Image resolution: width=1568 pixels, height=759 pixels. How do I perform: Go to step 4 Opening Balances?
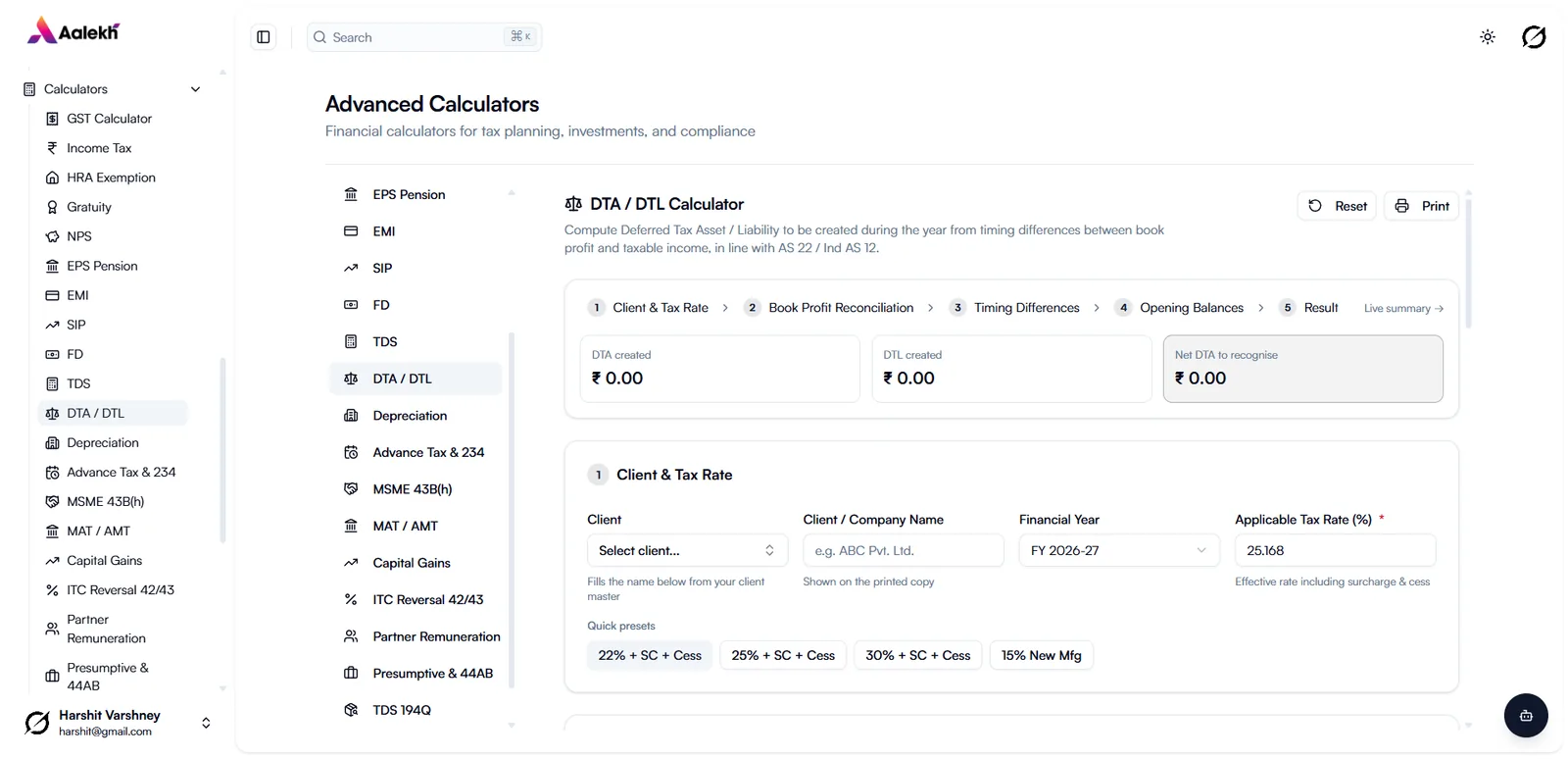point(1179,308)
